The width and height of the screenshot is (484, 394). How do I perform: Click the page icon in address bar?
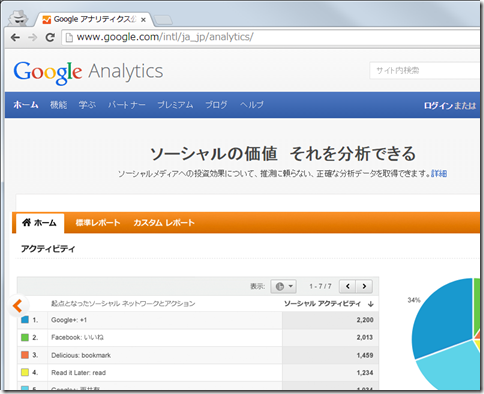tap(69, 37)
